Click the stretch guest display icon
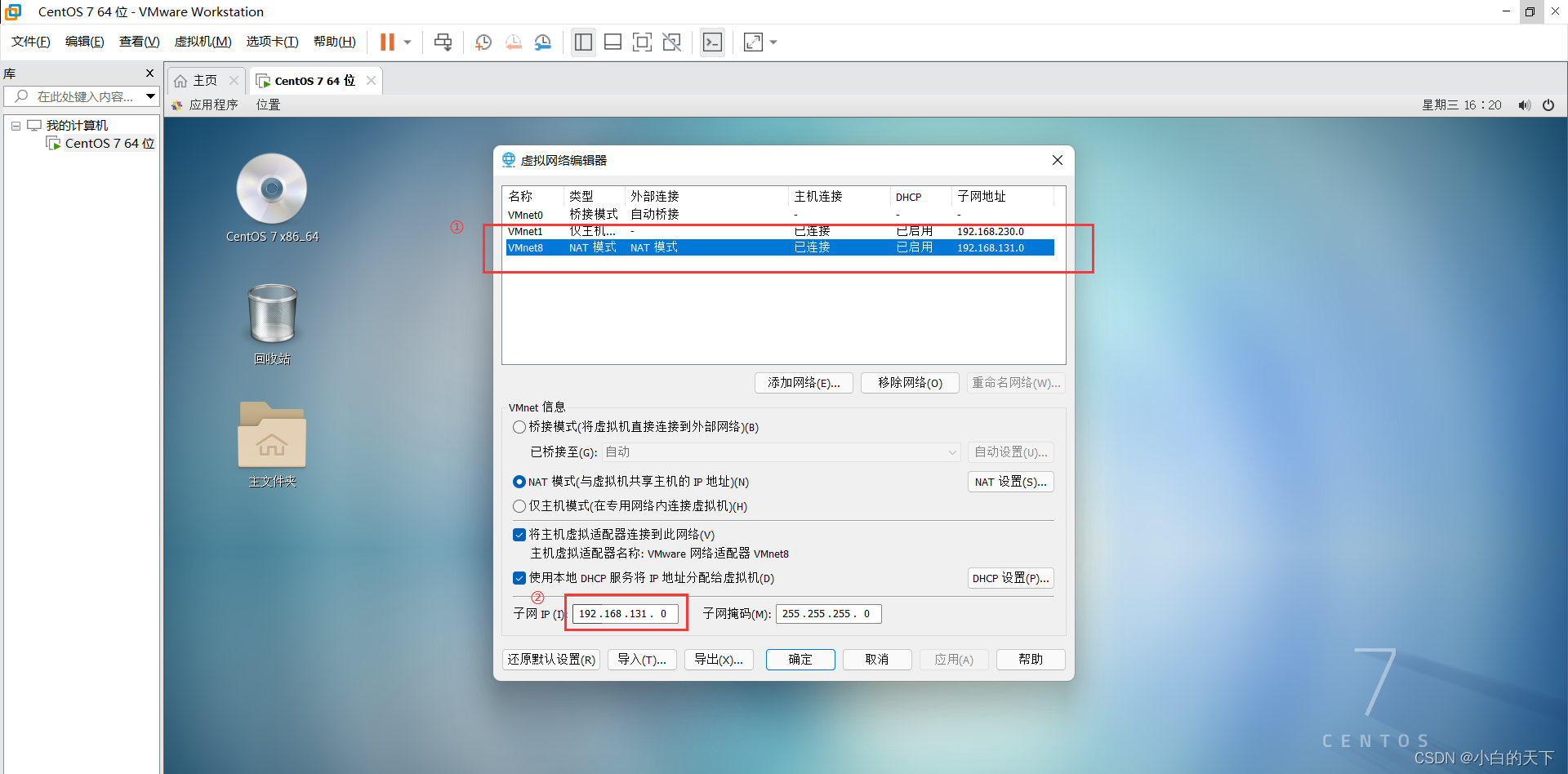Viewport: 1568px width, 774px height. point(753,42)
